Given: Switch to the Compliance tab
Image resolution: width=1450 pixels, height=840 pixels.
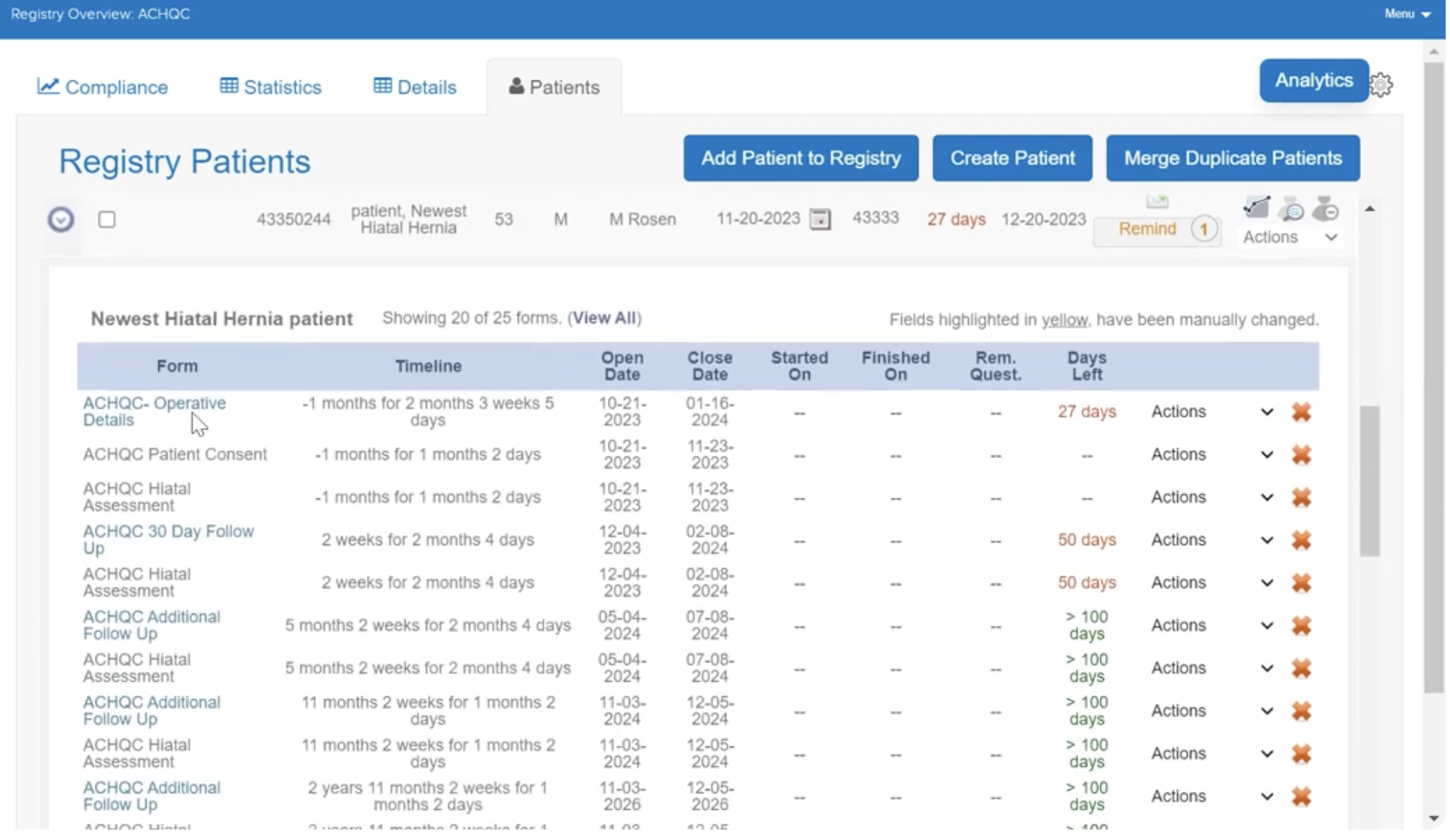Looking at the screenshot, I should click(103, 88).
